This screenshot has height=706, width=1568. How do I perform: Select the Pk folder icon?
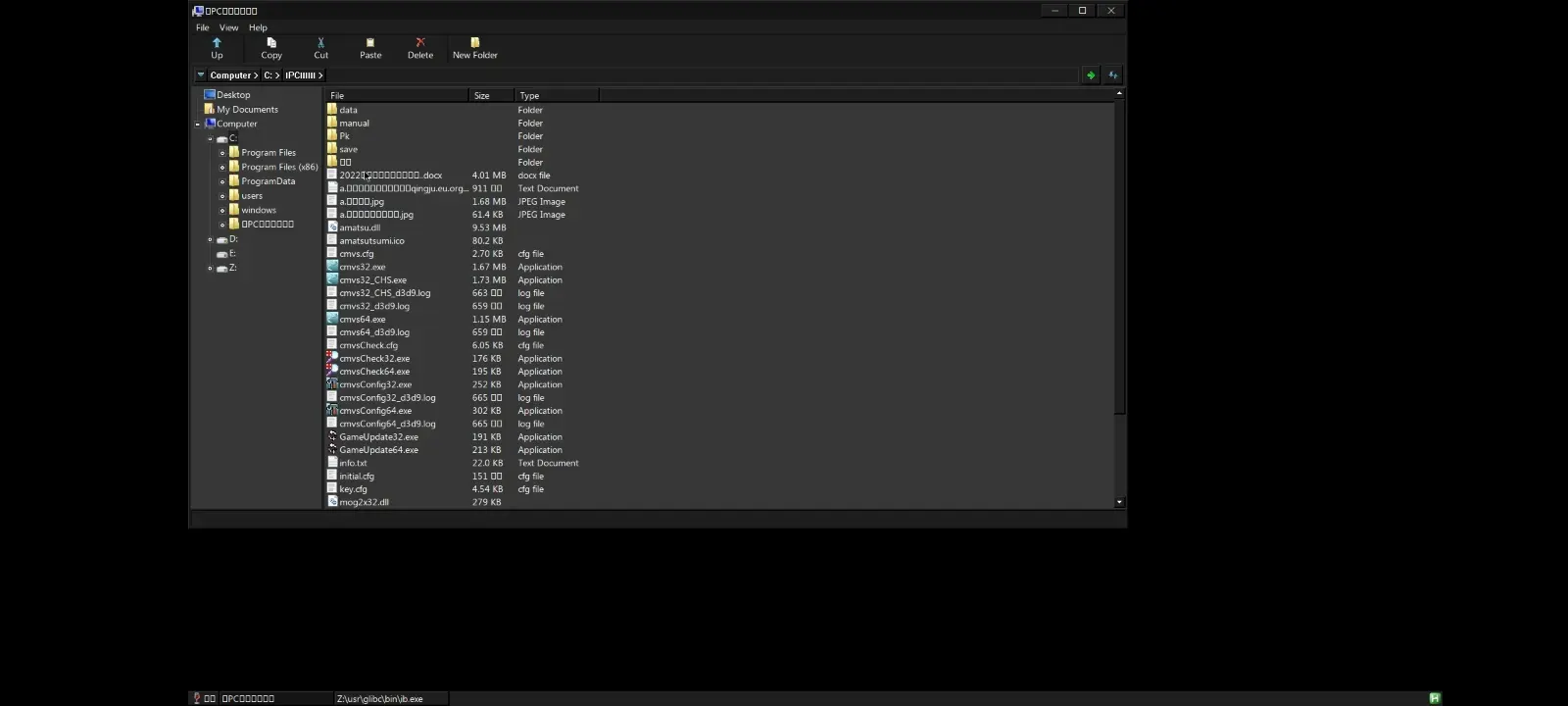tap(332, 135)
